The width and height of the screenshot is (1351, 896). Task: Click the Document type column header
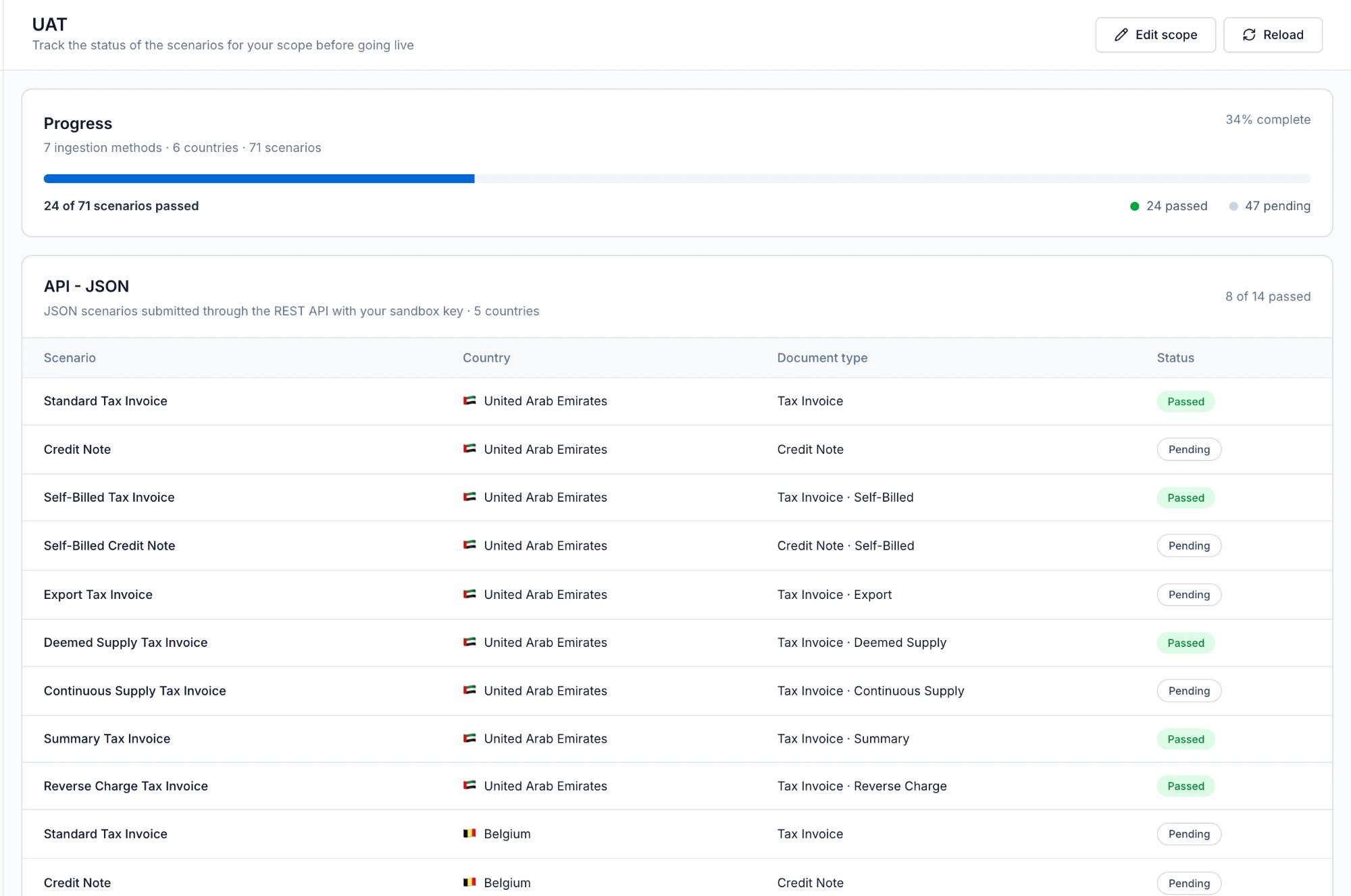[822, 358]
